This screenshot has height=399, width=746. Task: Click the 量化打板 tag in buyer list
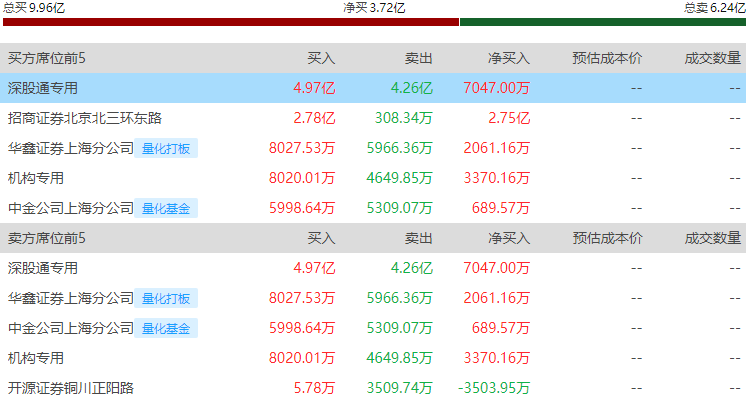pyautogui.click(x=166, y=148)
